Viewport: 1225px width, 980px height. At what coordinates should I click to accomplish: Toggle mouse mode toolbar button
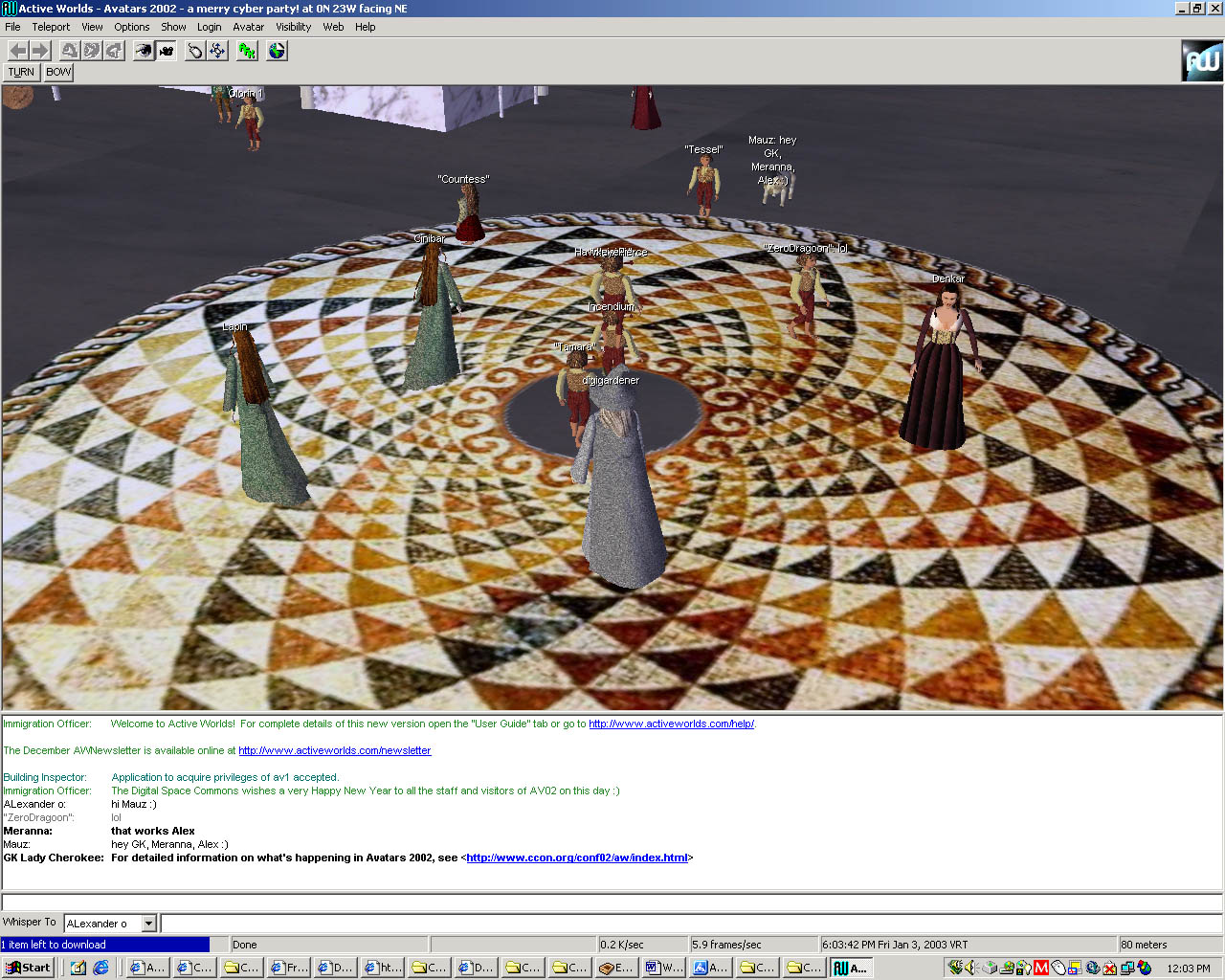coord(195,51)
